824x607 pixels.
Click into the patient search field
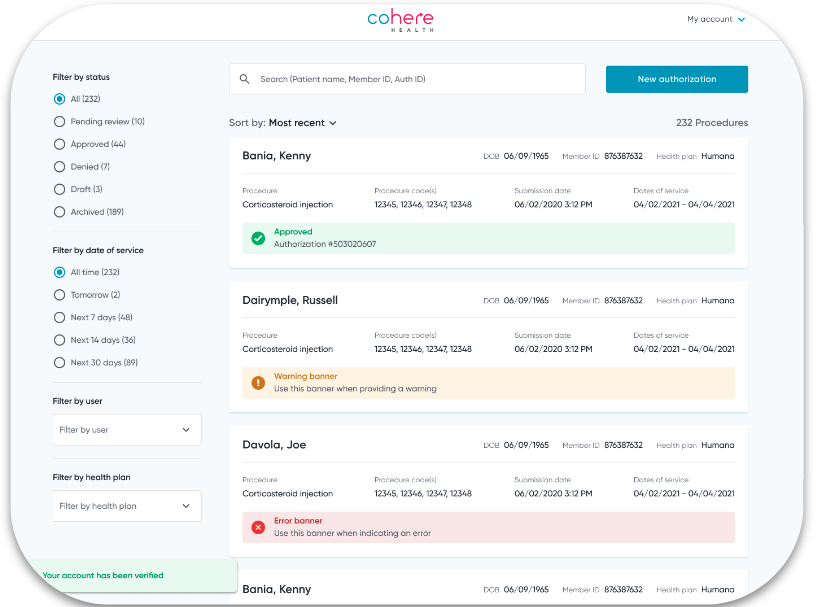pyautogui.click(x=407, y=79)
